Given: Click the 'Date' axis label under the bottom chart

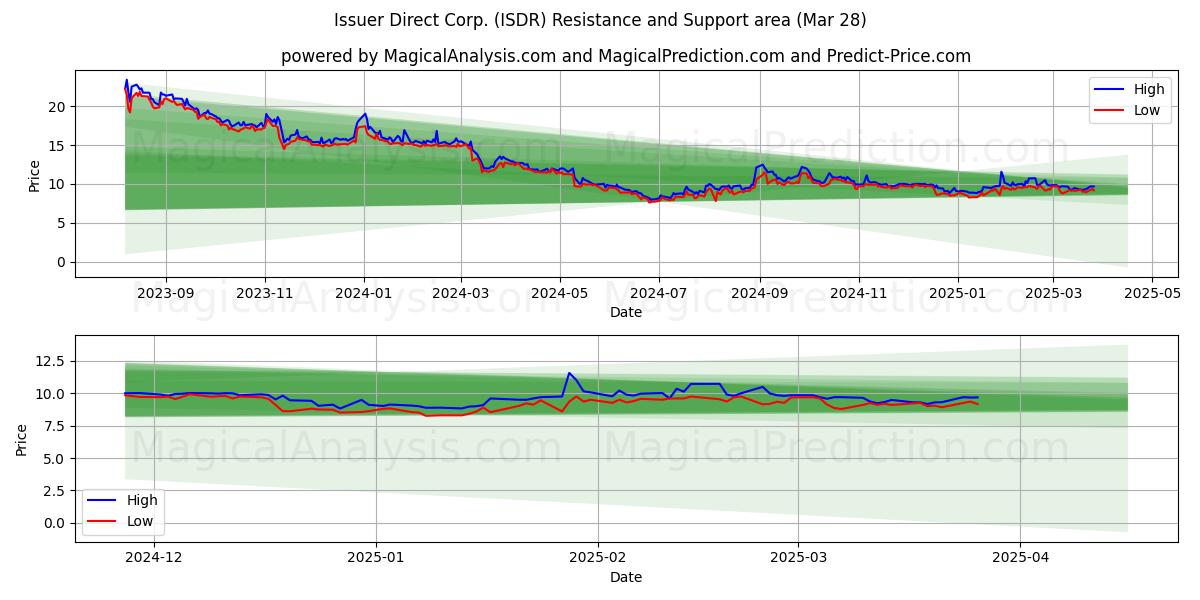Looking at the screenshot, I should [x=626, y=577].
